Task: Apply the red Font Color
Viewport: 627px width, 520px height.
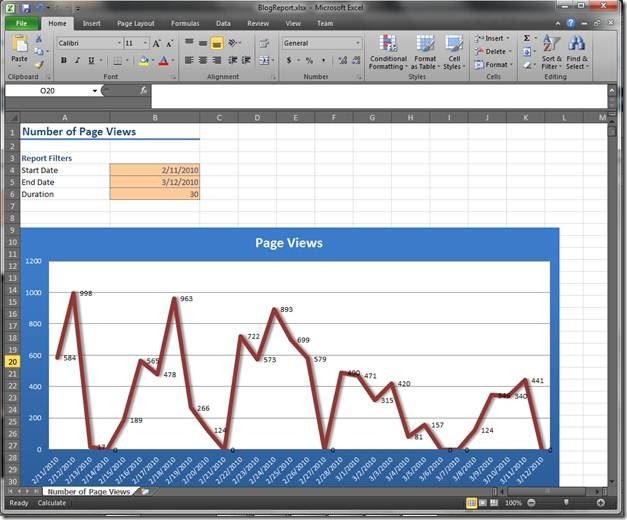Action: pyautogui.click(x=163, y=61)
